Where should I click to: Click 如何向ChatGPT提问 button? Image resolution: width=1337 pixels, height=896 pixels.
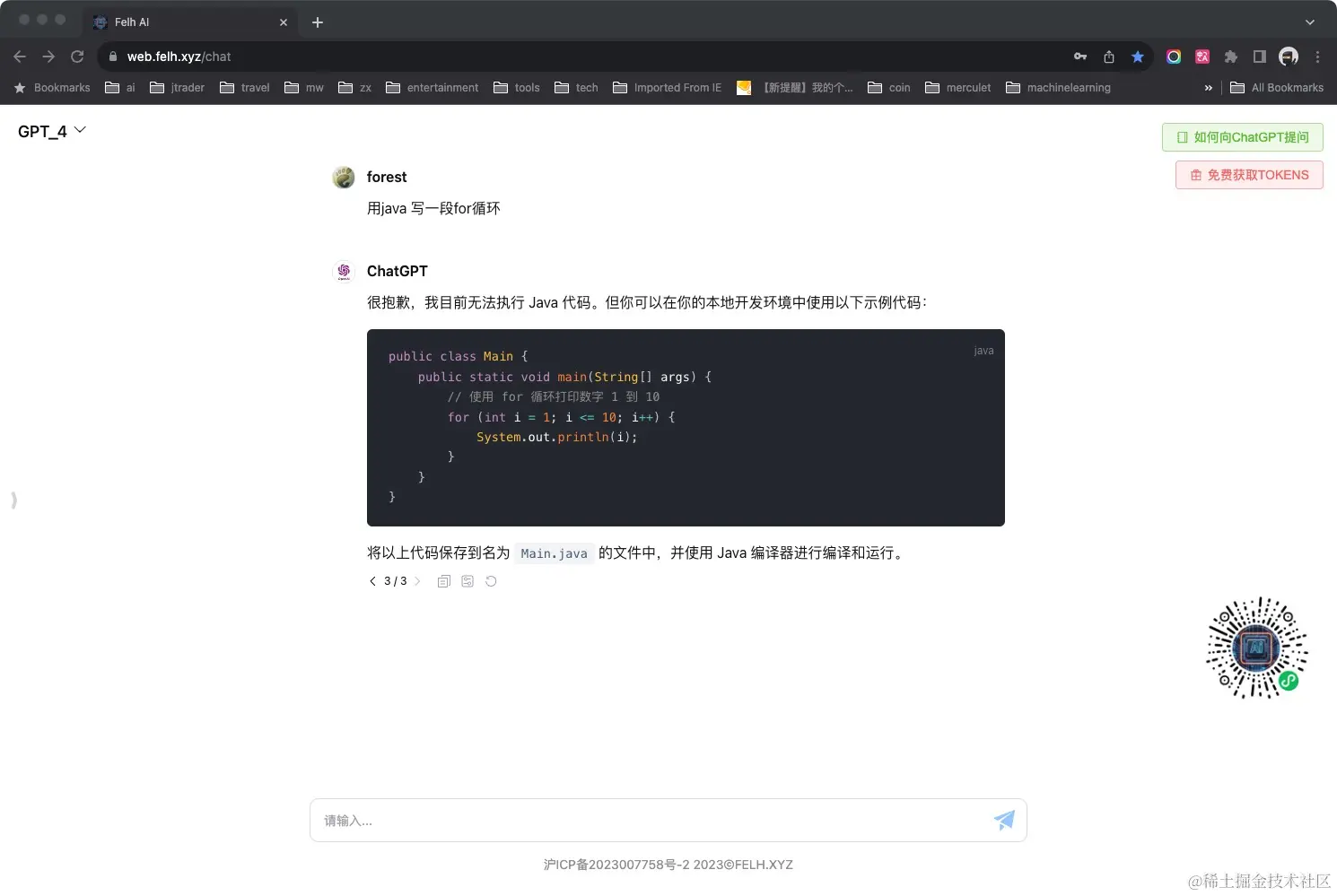pos(1243,137)
